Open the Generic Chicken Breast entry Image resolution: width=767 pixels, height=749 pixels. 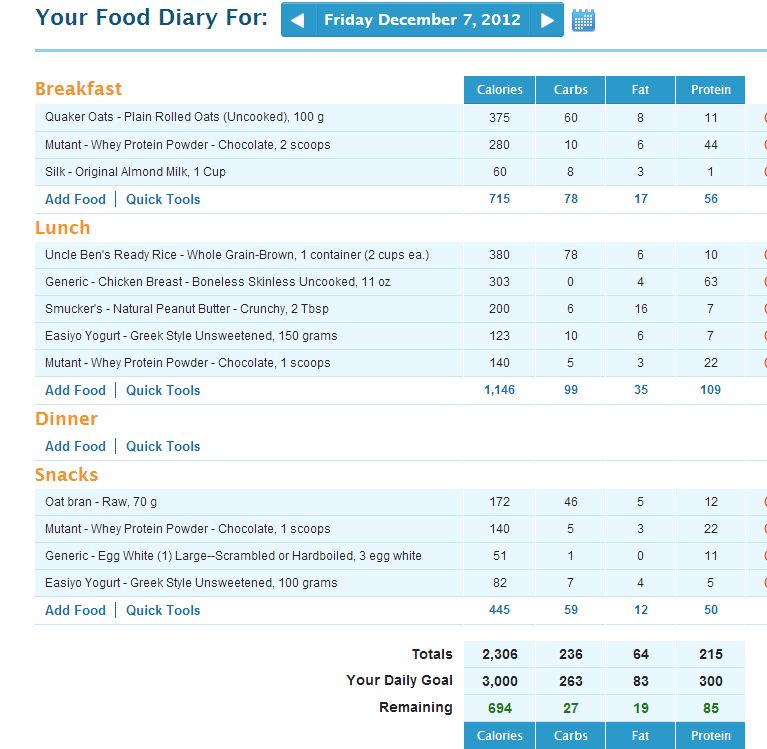coord(217,282)
